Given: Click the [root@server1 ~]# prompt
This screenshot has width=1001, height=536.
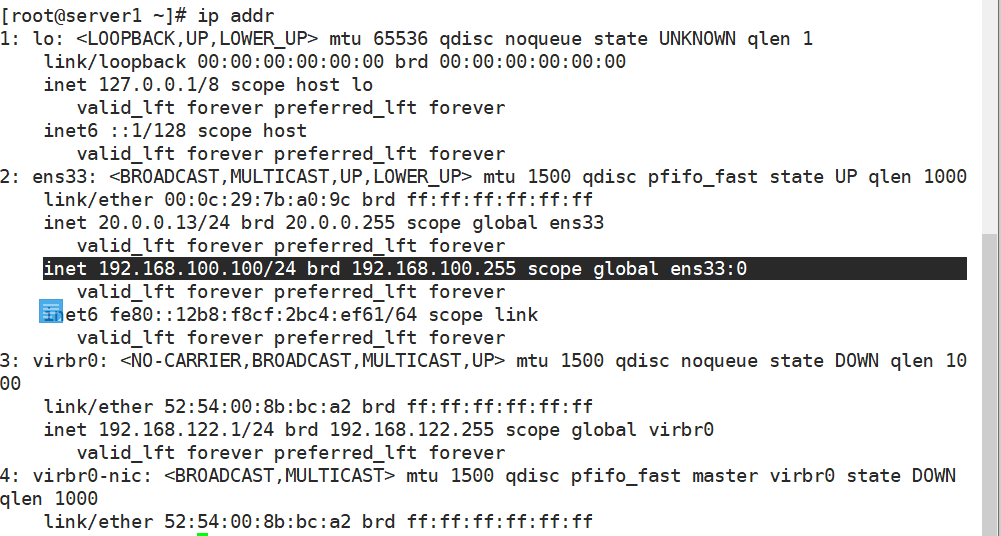Looking at the screenshot, I should pos(94,16).
